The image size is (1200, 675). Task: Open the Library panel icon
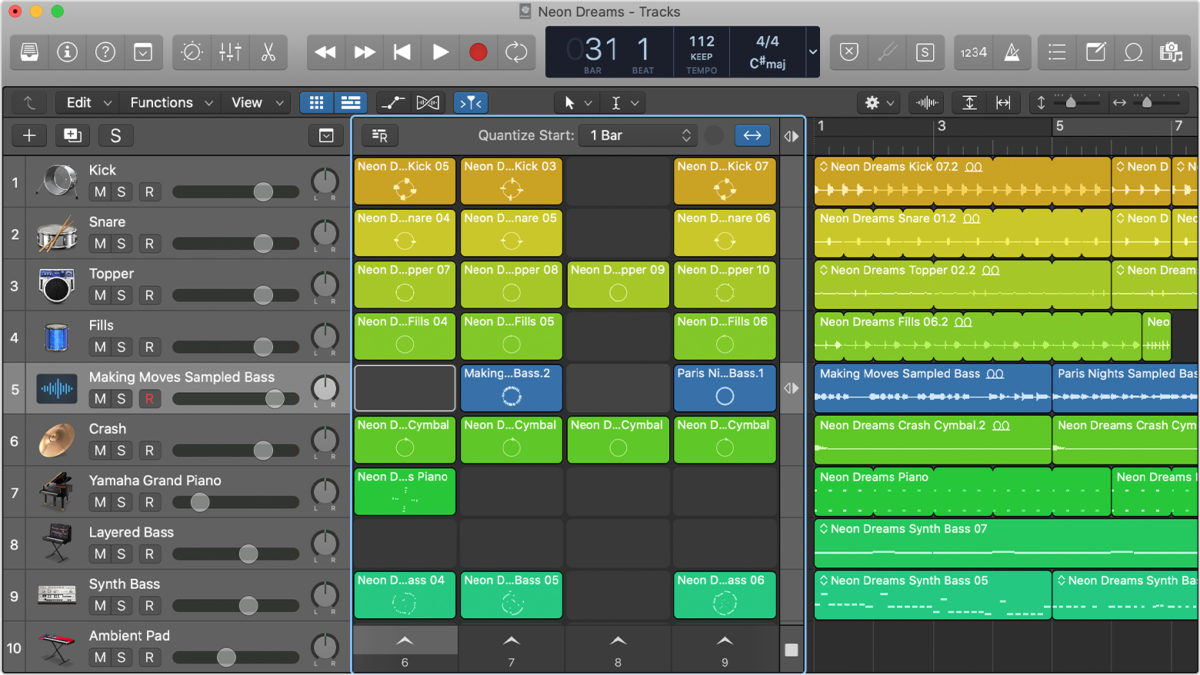pyautogui.click(x=28, y=52)
